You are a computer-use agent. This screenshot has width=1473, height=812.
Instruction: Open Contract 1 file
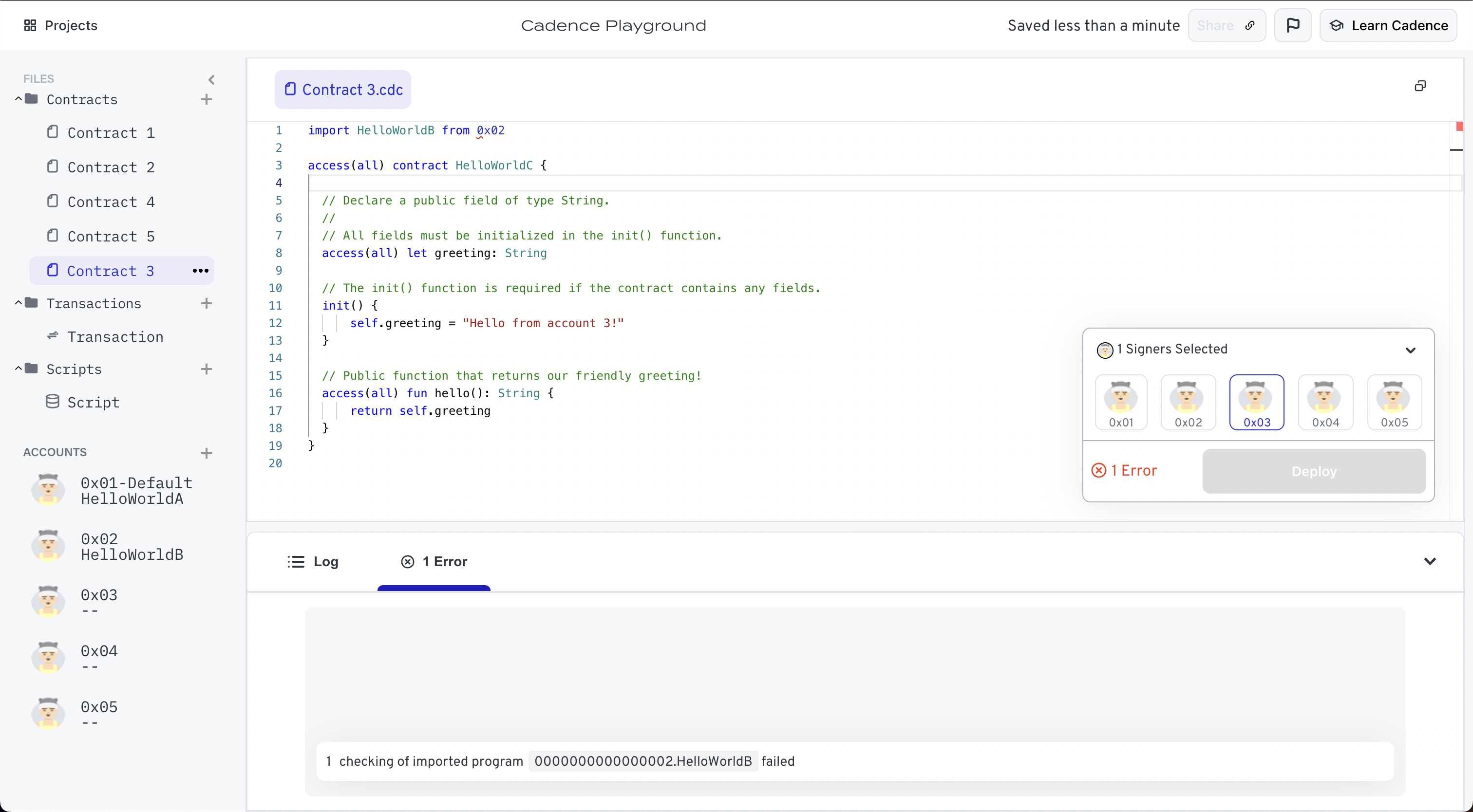point(122,132)
